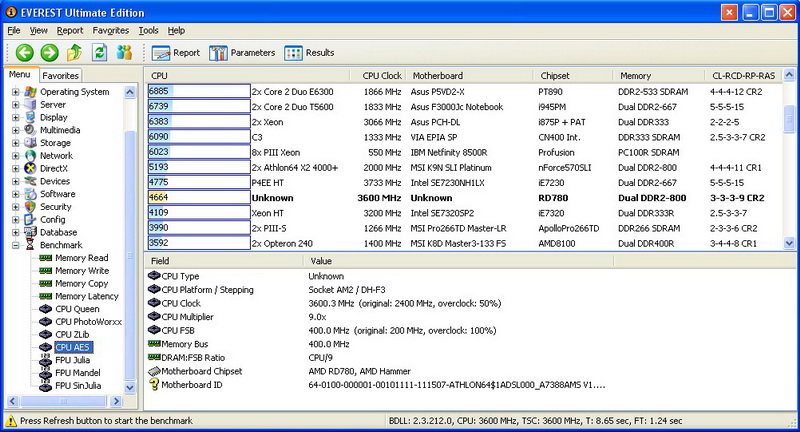This screenshot has width=800, height=432.
Task: Select the Memory Copy benchmark icon
Action: (x=45, y=283)
